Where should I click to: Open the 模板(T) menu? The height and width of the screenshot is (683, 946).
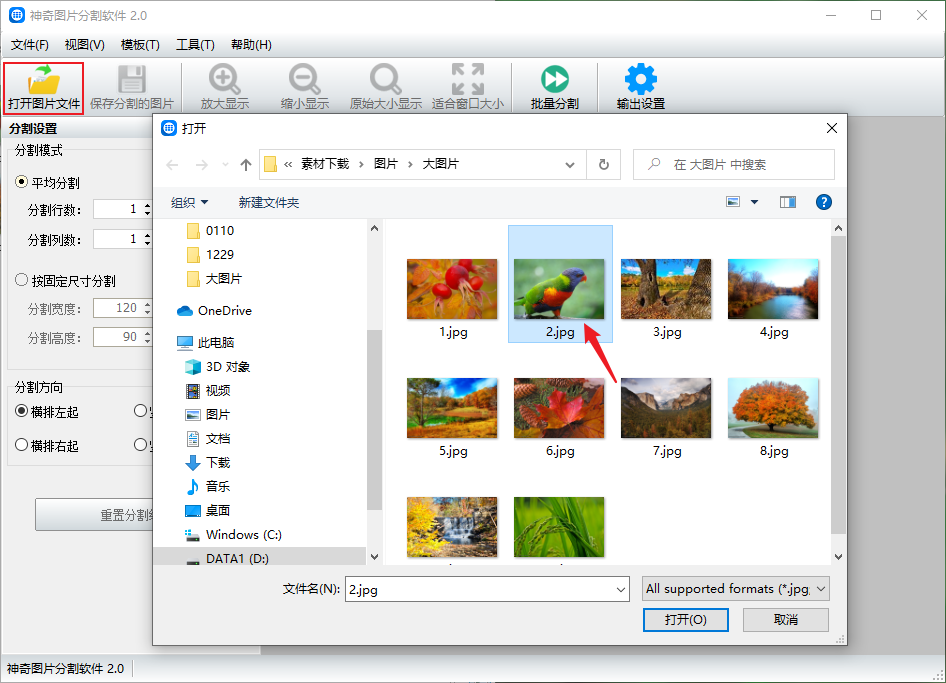[140, 45]
